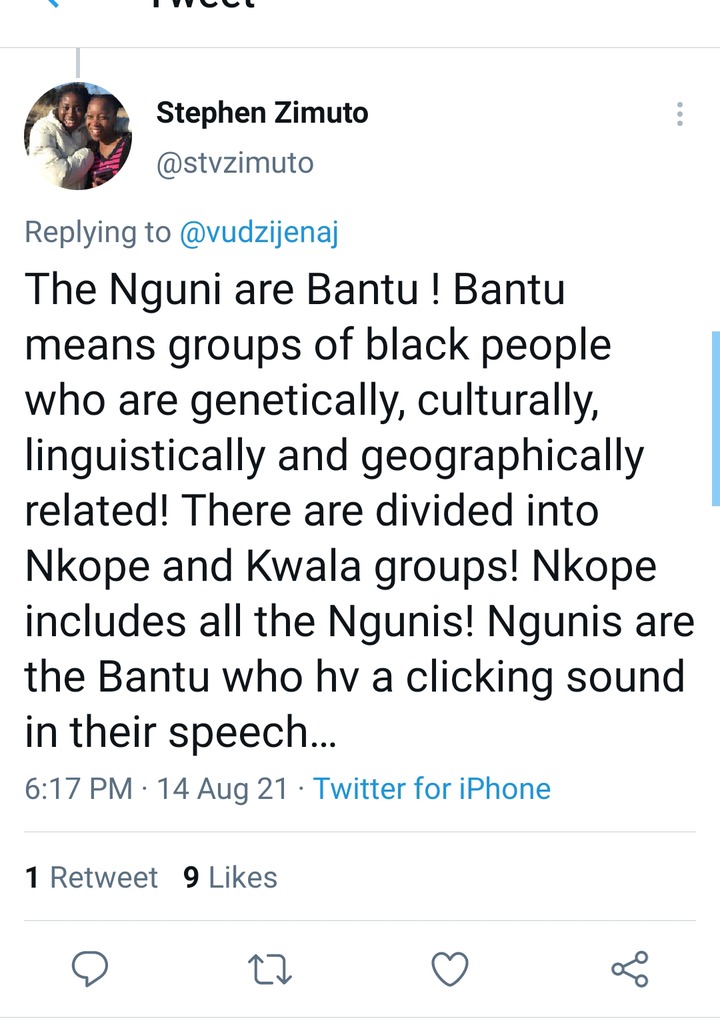
Task: Click the blue scrollbar indicator on the right
Action: (715, 418)
